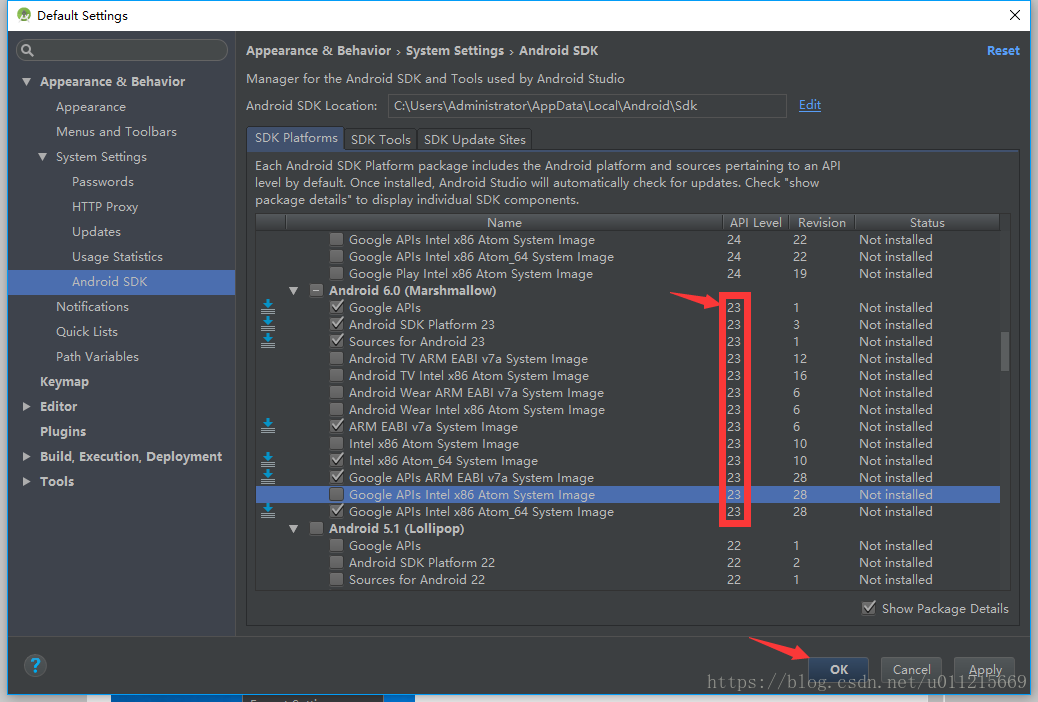The height and width of the screenshot is (702, 1038).
Task: Open HTTP Proxy settings
Action: 105,207
